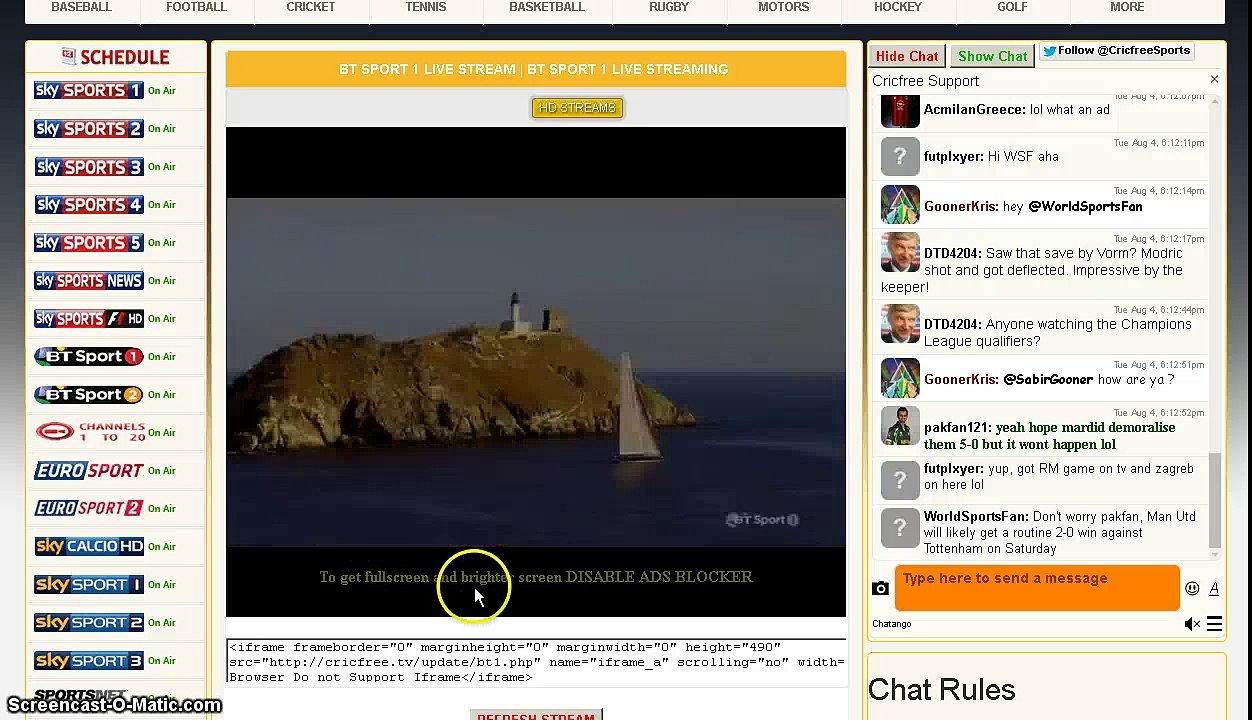Open the MOTORS menu item
The width and height of the screenshot is (1252, 720).
click(x=783, y=7)
